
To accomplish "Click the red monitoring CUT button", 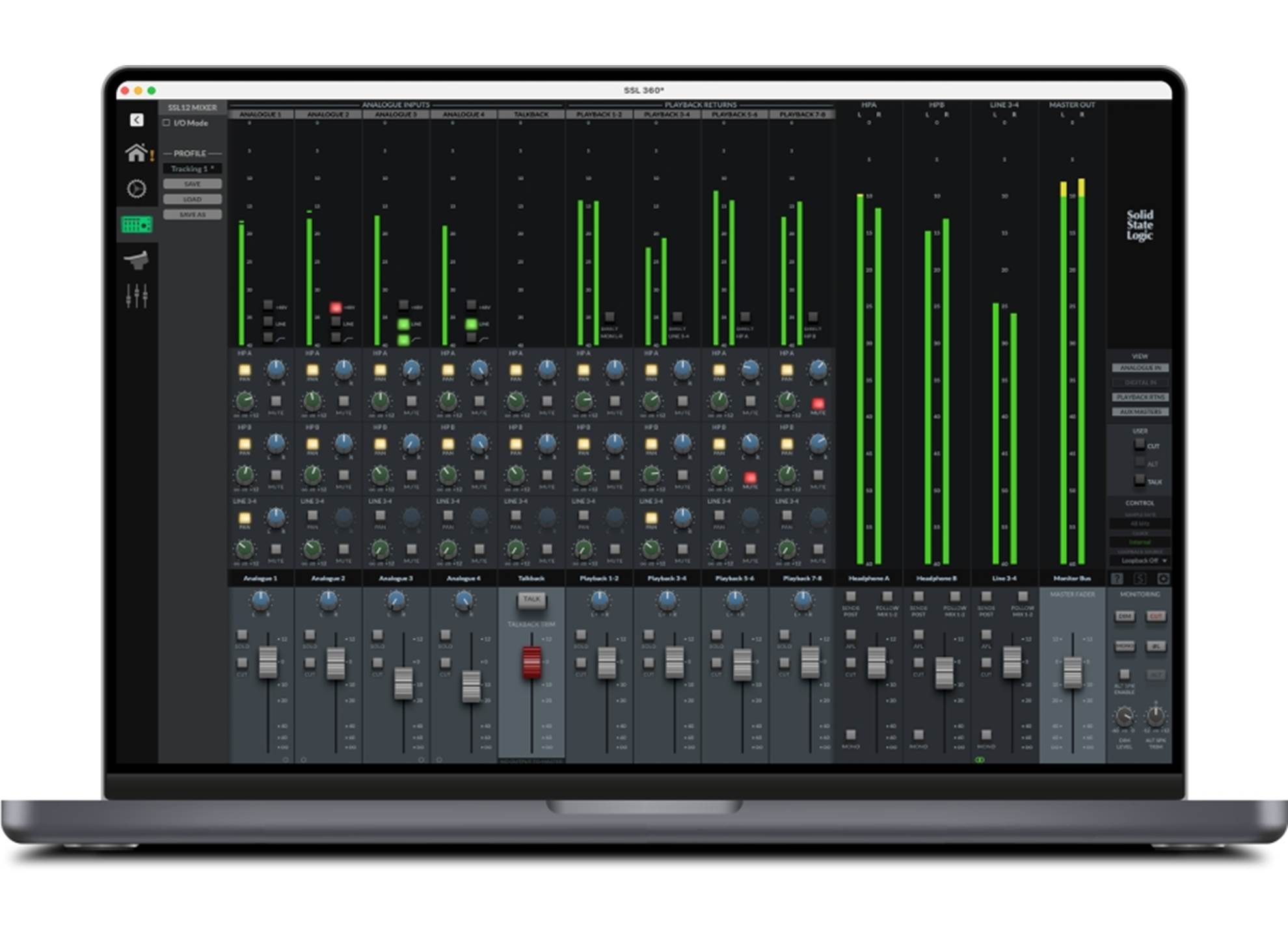I will tap(1155, 616).
